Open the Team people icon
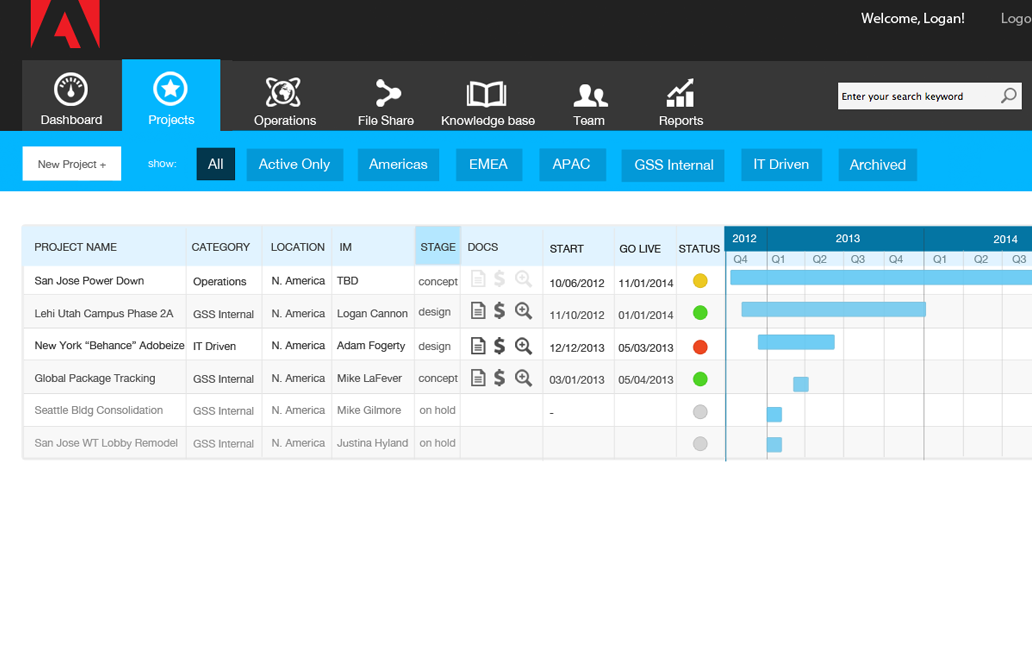 (589, 95)
